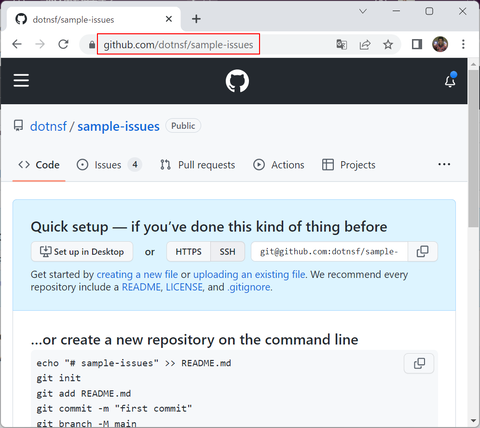Close the dotnsf/sample-issues tab
Screen dimensions: 480x428
169,19
